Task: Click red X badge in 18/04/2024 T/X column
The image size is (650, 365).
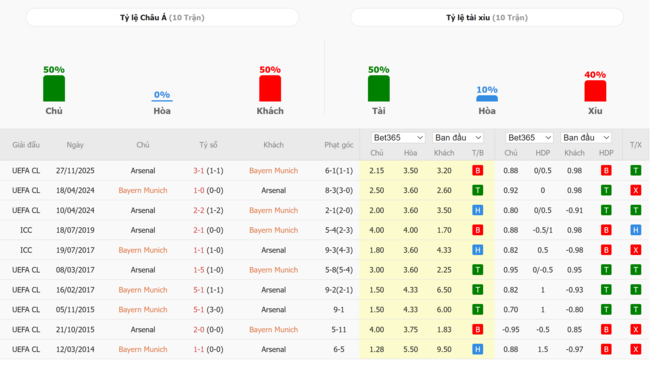Action: pyautogui.click(x=635, y=190)
